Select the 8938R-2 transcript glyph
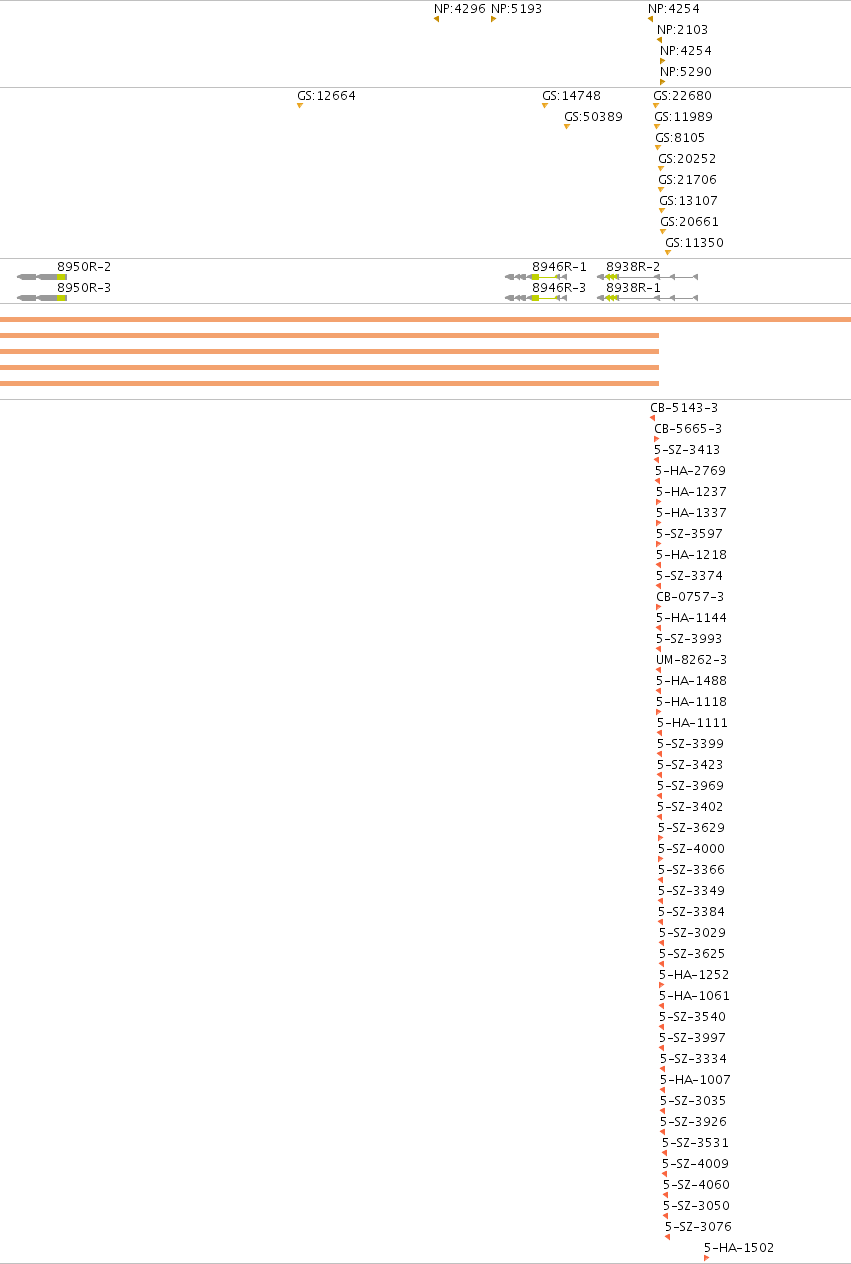 point(647,276)
